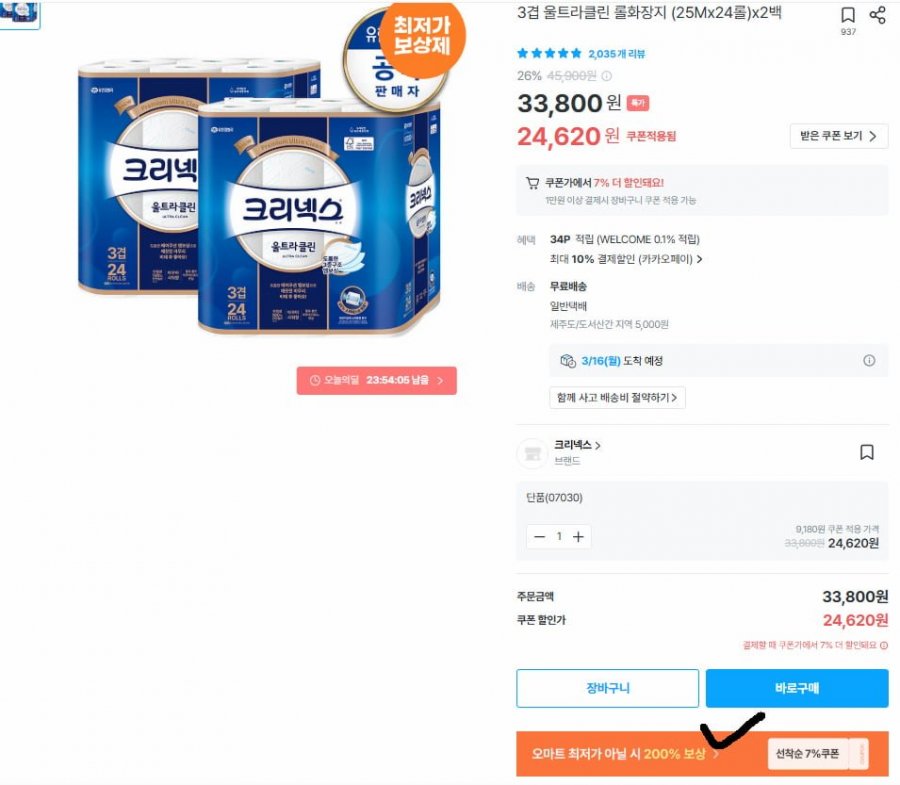This screenshot has height=785, width=900.
Task: Expand 함께 사고 배송비 절약하기
Action: [617, 397]
